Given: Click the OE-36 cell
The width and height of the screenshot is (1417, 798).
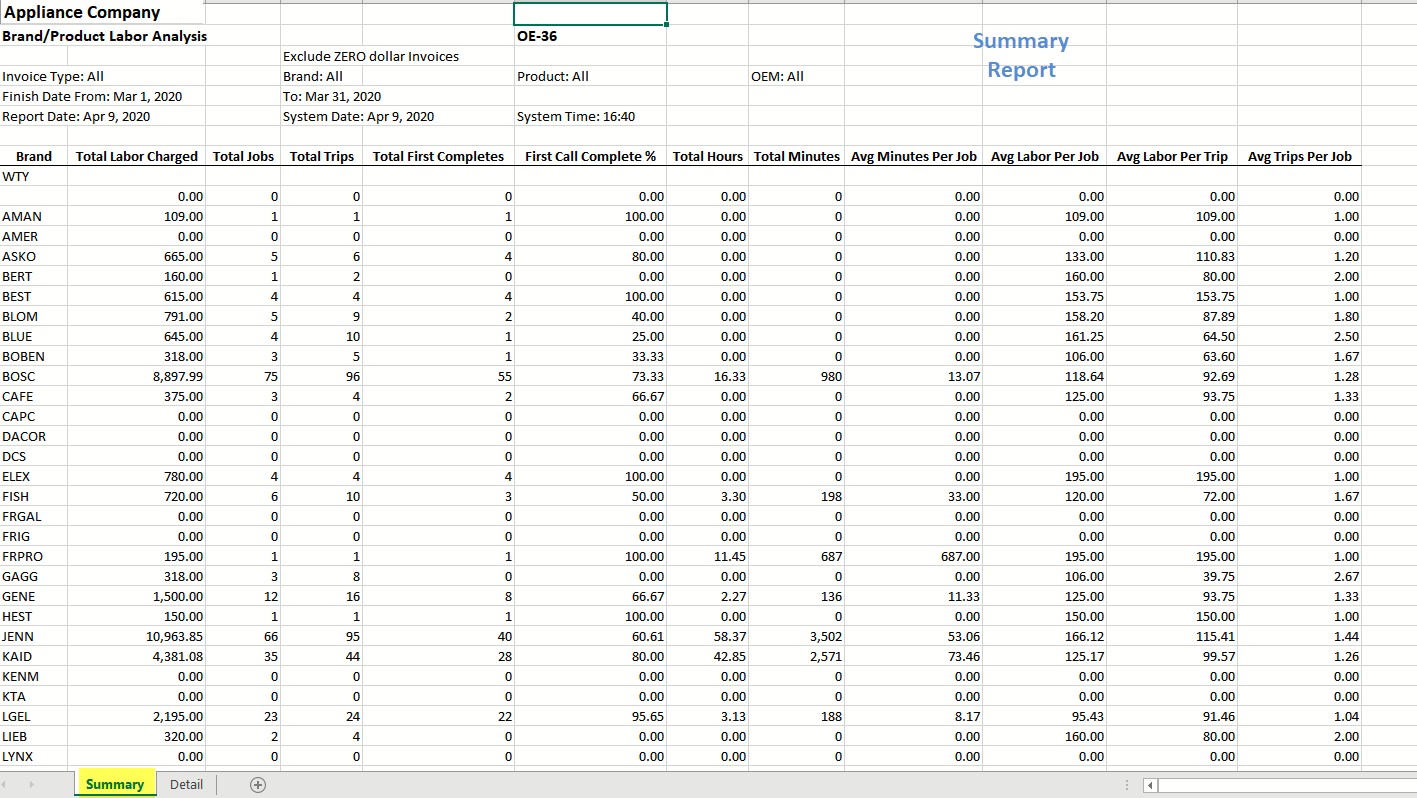Looking at the screenshot, I should pyautogui.click(x=590, y=36).
